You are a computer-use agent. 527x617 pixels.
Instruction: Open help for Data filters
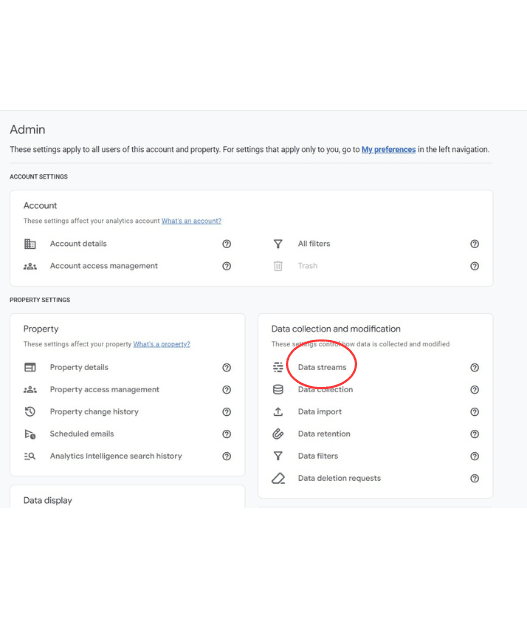(x=475, y=456)
